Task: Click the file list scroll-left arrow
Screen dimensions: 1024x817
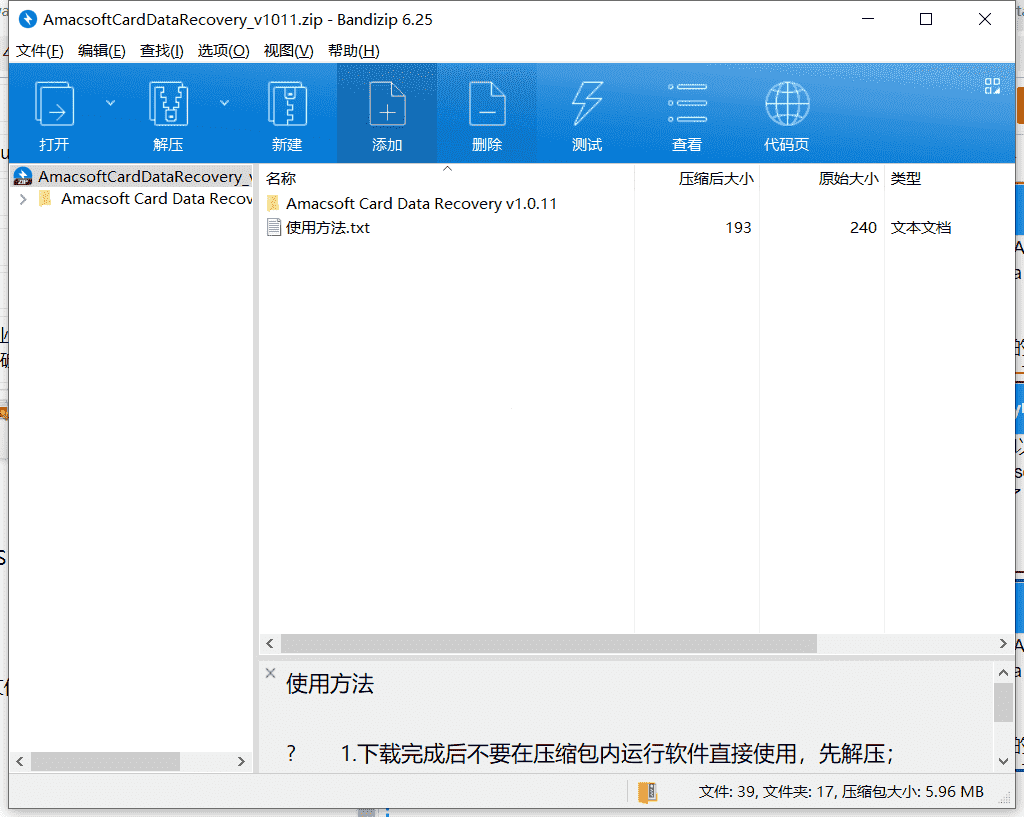Action: coord(270,644)
